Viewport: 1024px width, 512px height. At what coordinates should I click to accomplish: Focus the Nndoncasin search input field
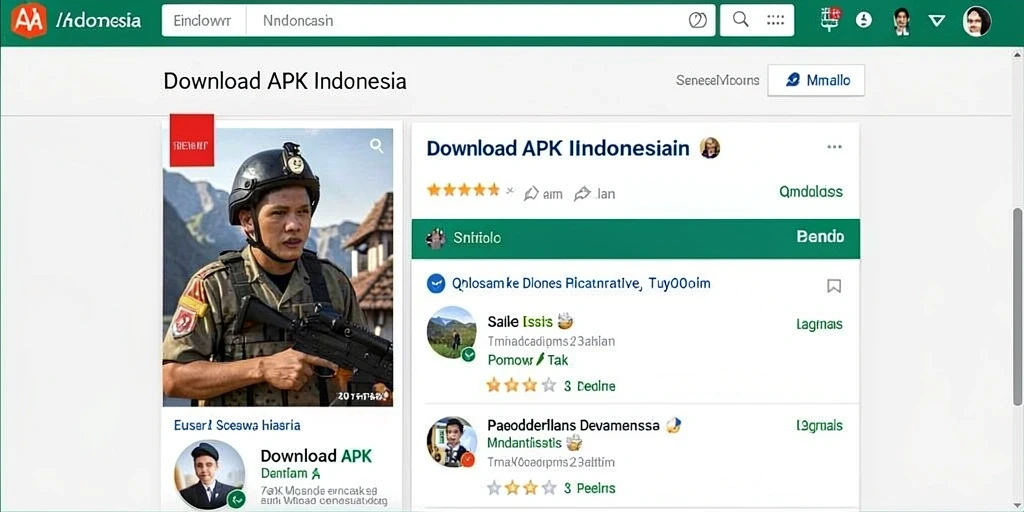click(x=467, y=20)
